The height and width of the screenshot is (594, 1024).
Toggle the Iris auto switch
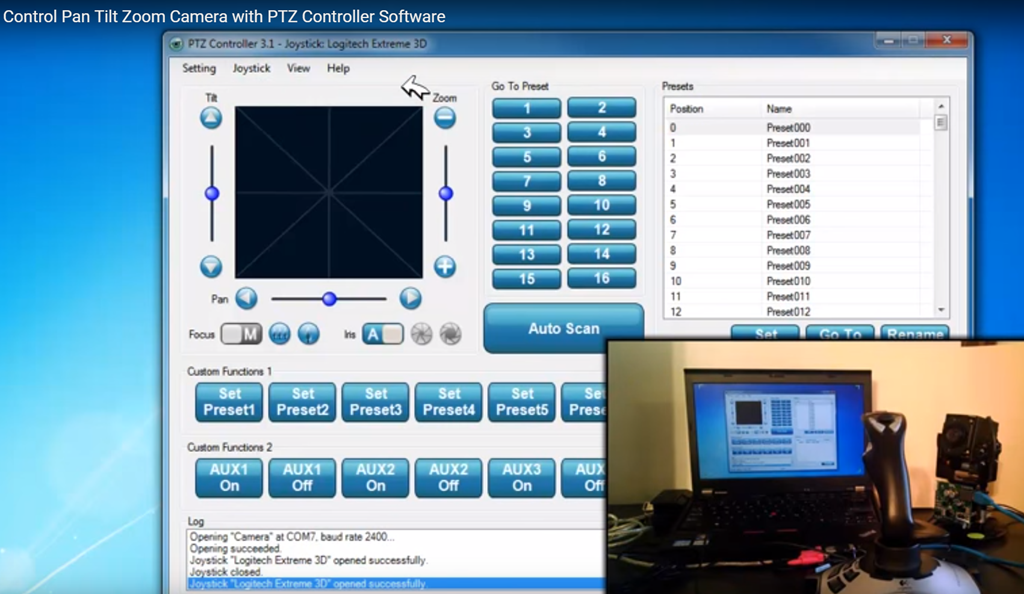(383, 334)
